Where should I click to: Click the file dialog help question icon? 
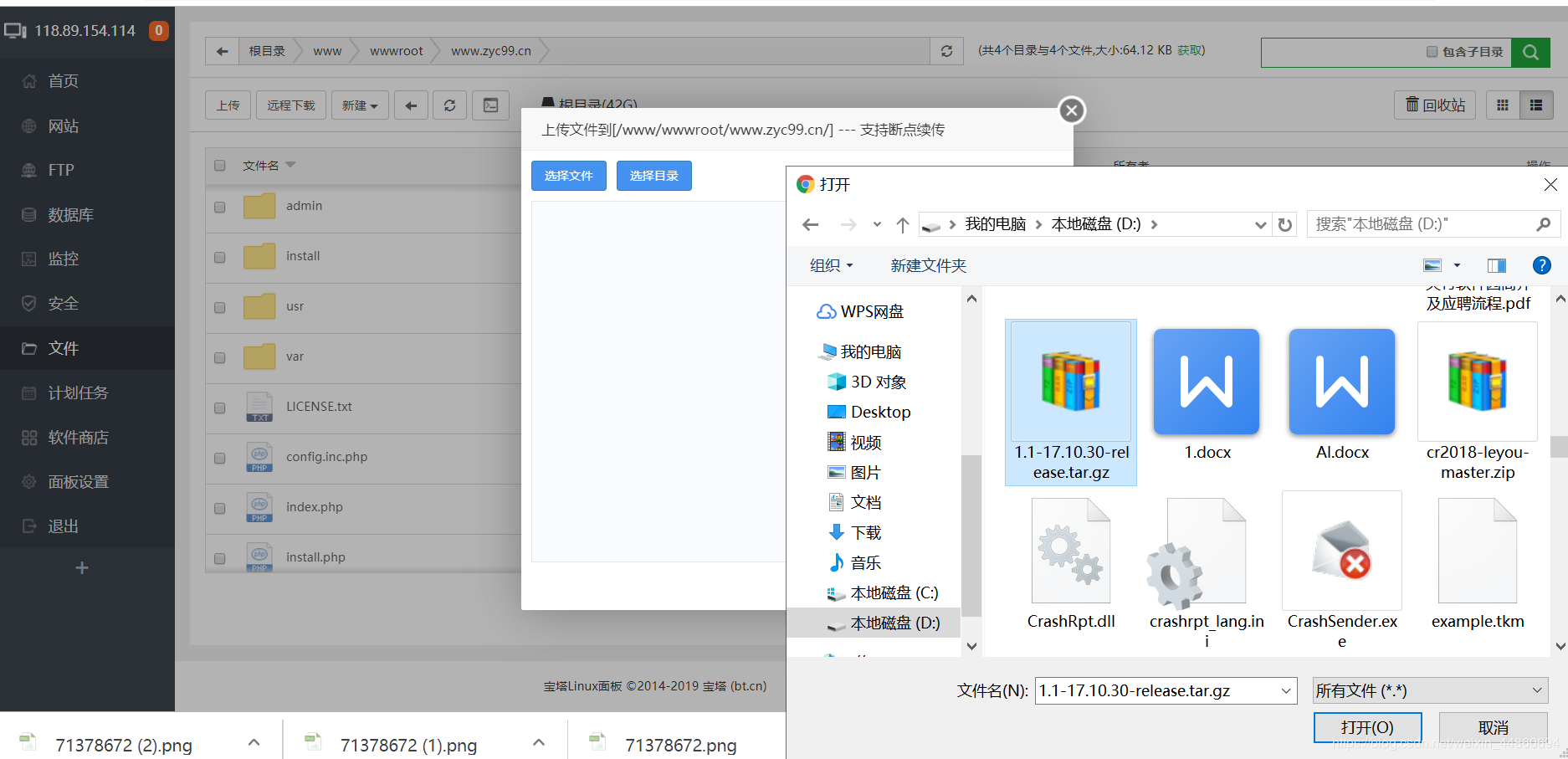tap(1541, 265)
